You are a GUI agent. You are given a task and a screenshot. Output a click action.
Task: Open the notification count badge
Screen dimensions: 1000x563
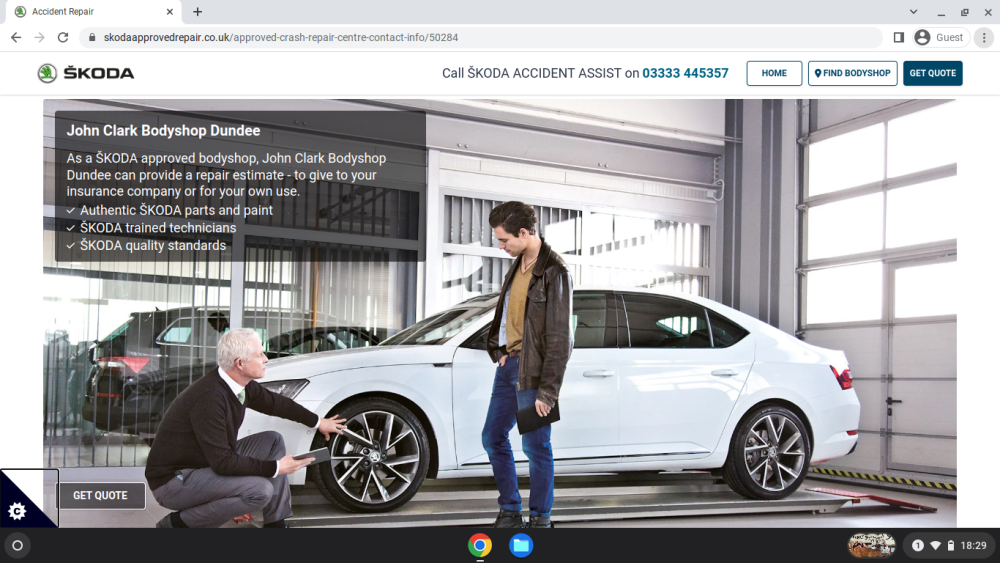pos(918,546)
